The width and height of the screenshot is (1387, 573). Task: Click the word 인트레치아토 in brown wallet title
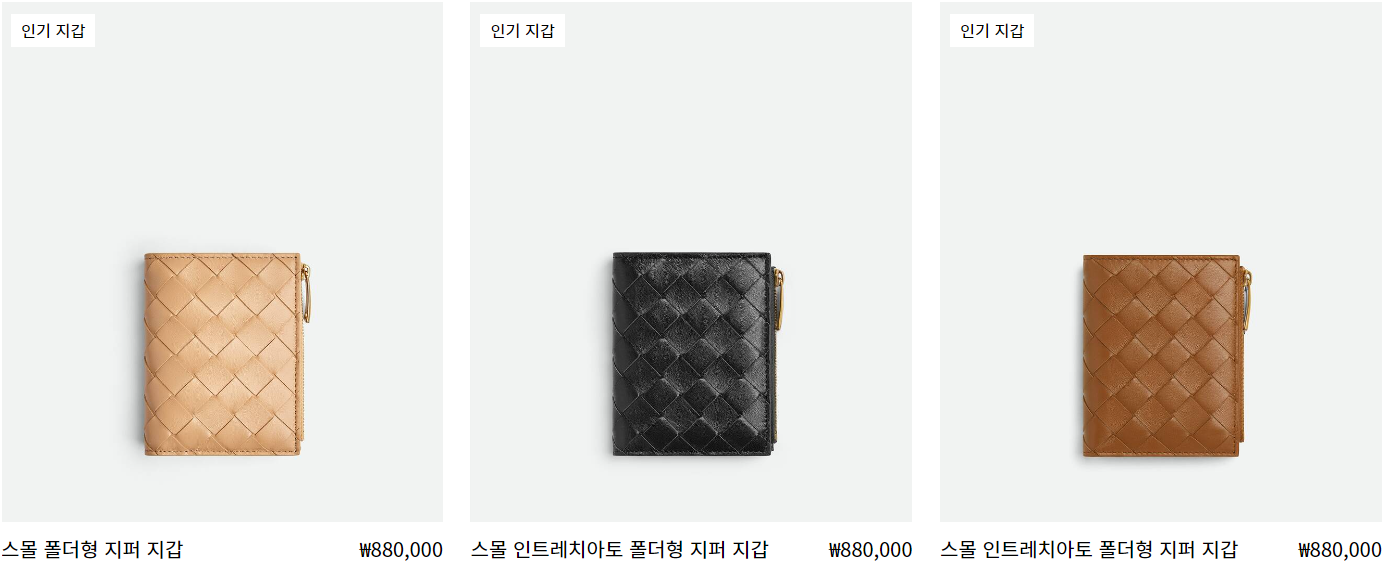tap(1038, 549)
